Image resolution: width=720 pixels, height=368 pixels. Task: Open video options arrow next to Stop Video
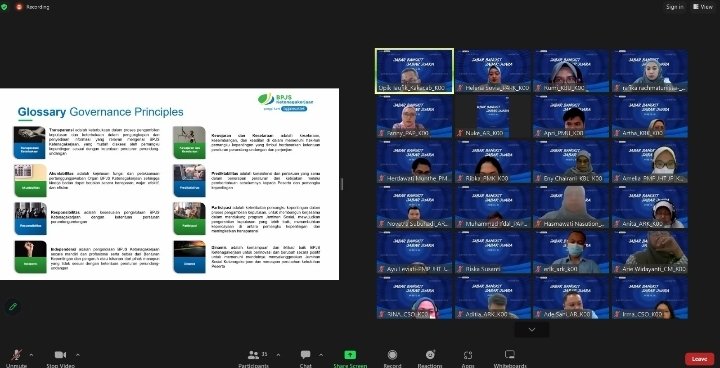[x=78, y=355]
